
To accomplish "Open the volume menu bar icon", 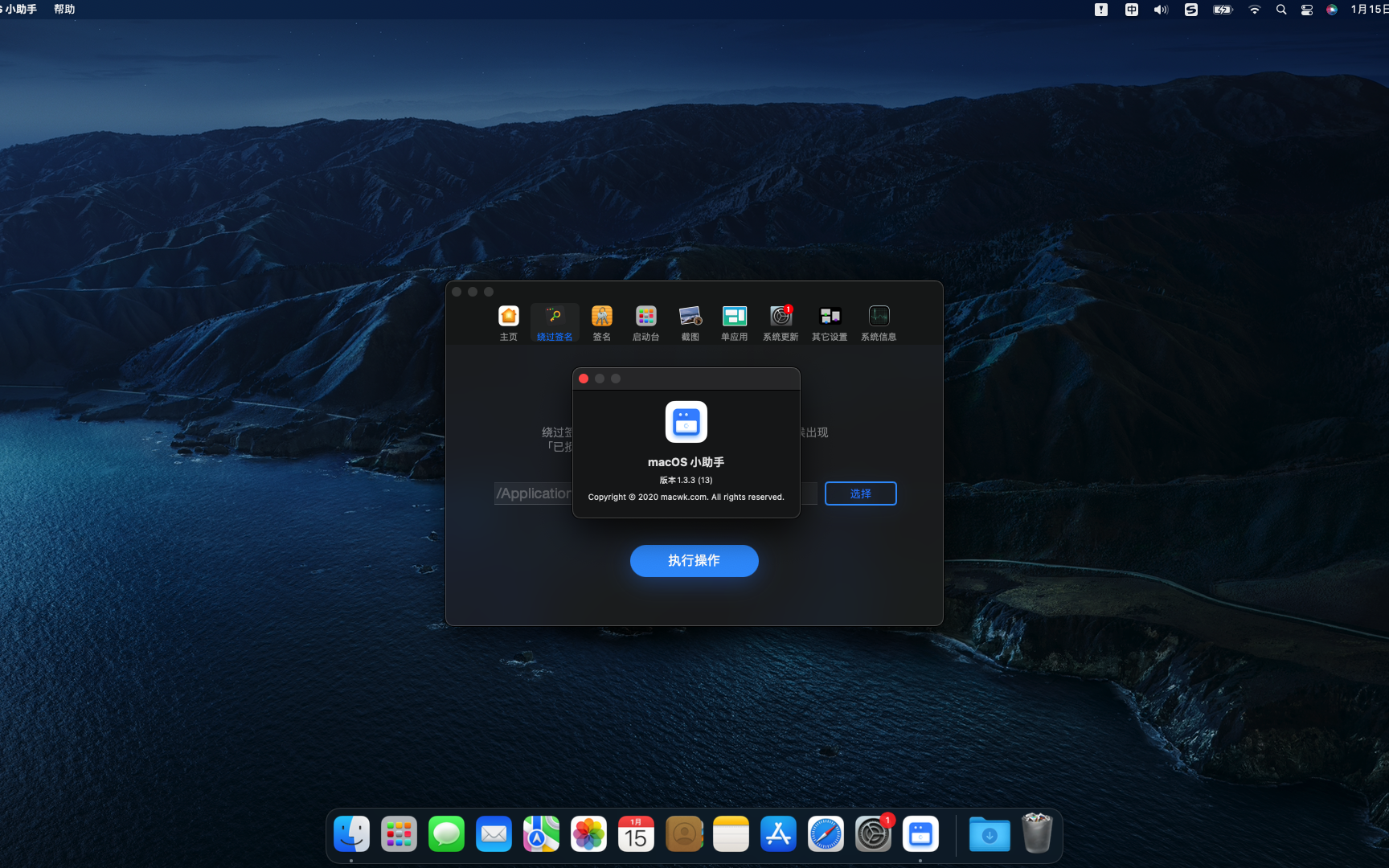I will [1161, 10].
